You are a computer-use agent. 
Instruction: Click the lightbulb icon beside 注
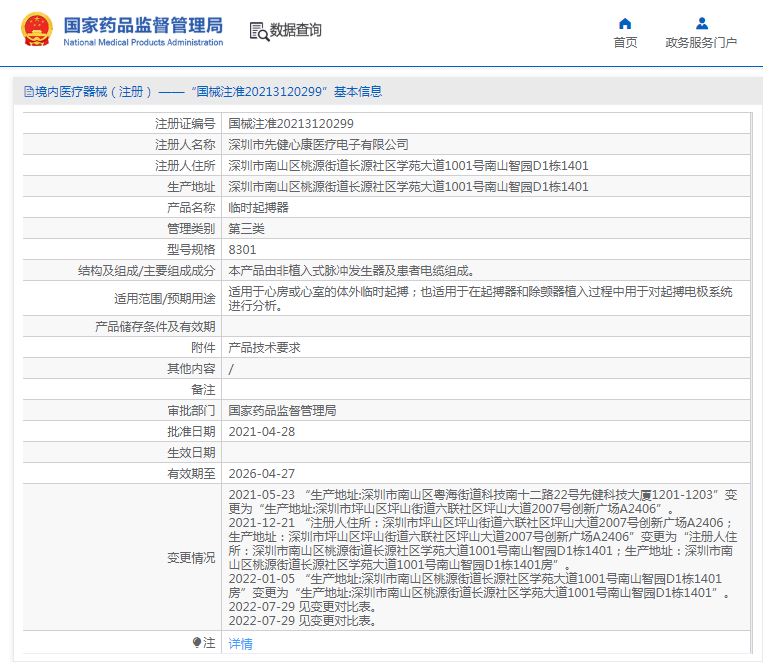[197, 643]
